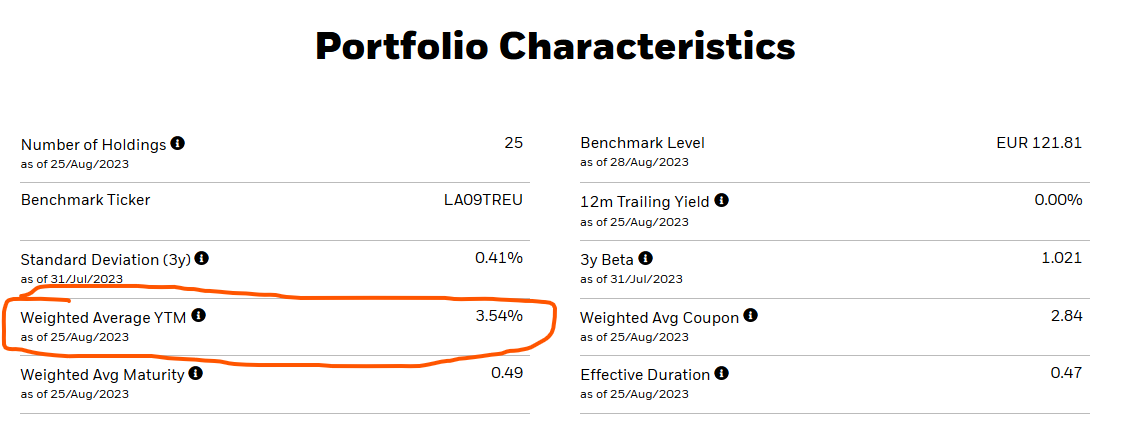Click the 3y Beta info icon
This screenshot has width=1136, height=432.
tap(646, 258)
